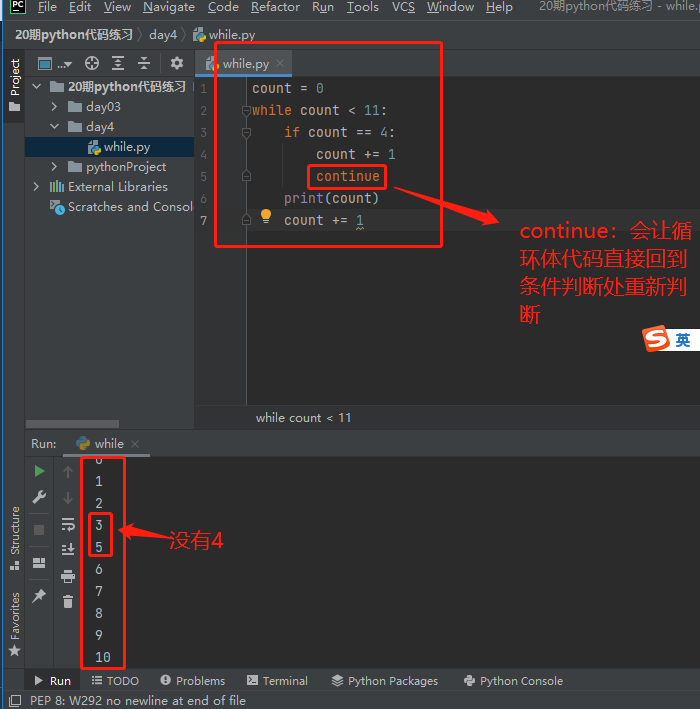The height and width of the screenshot is (709, 700).
Task: Click the Stop process square icon
Action: tap(39, 530)
